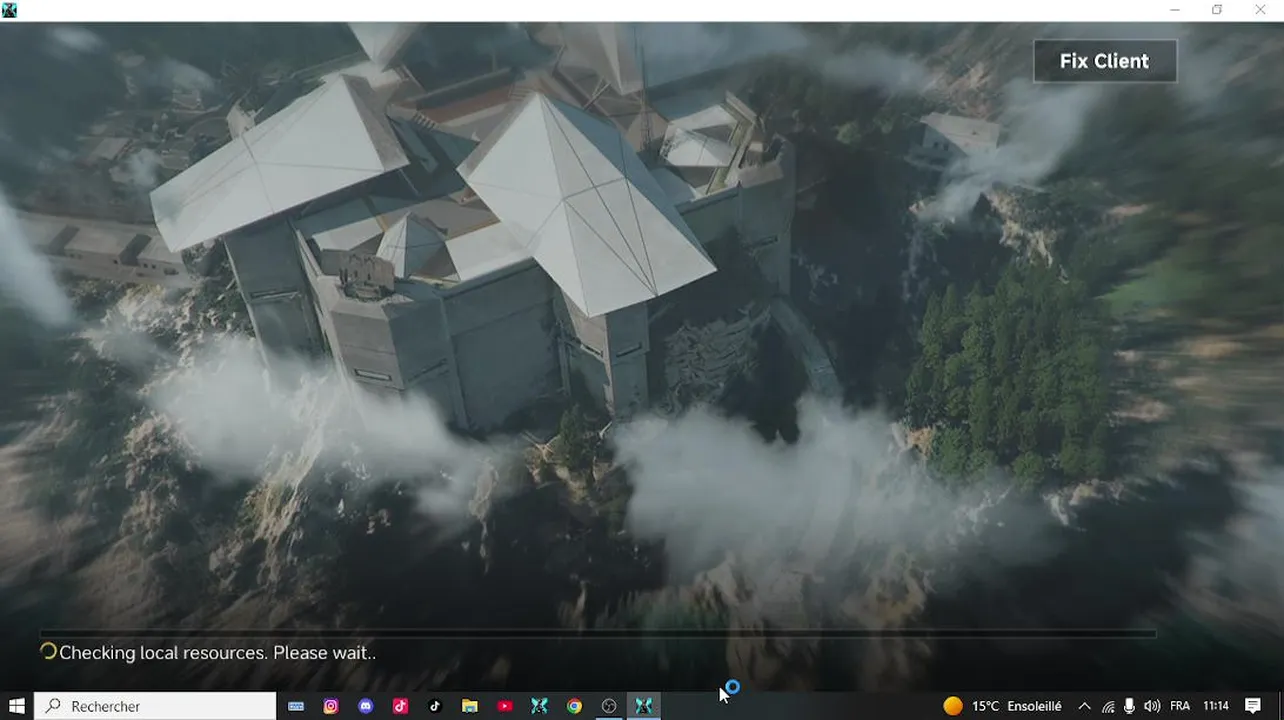Select the active game client taskbar icon
Image resolution: width=1284 pixels, height=720 pixels.
[644, 706]
